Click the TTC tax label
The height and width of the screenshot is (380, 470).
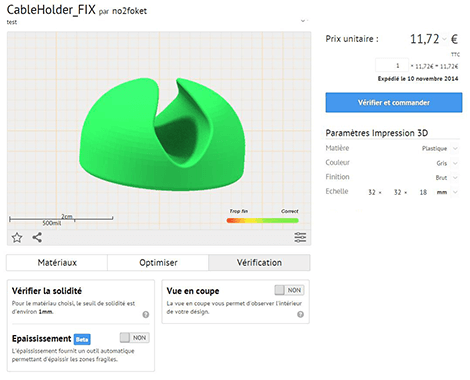point(455,54)
